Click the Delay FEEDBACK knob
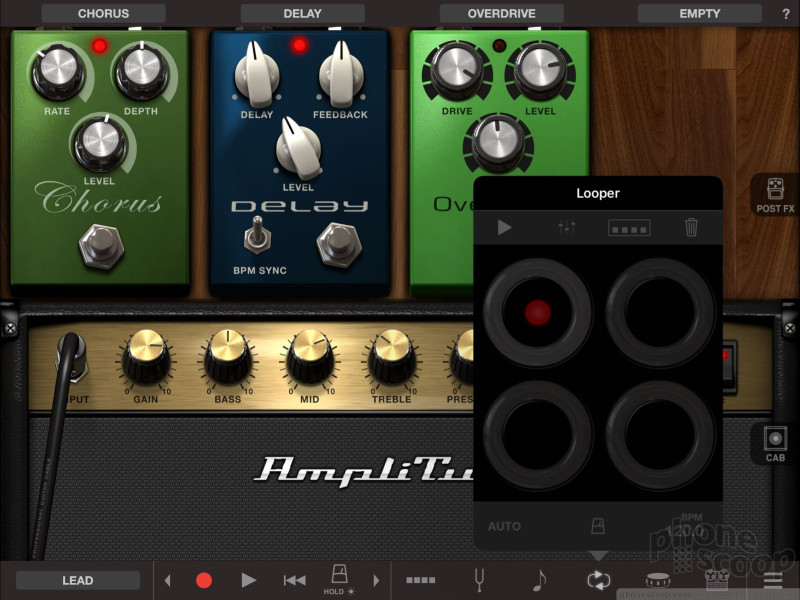The width and height of the screenshot is (800, 600). click(x=341, y=74)
